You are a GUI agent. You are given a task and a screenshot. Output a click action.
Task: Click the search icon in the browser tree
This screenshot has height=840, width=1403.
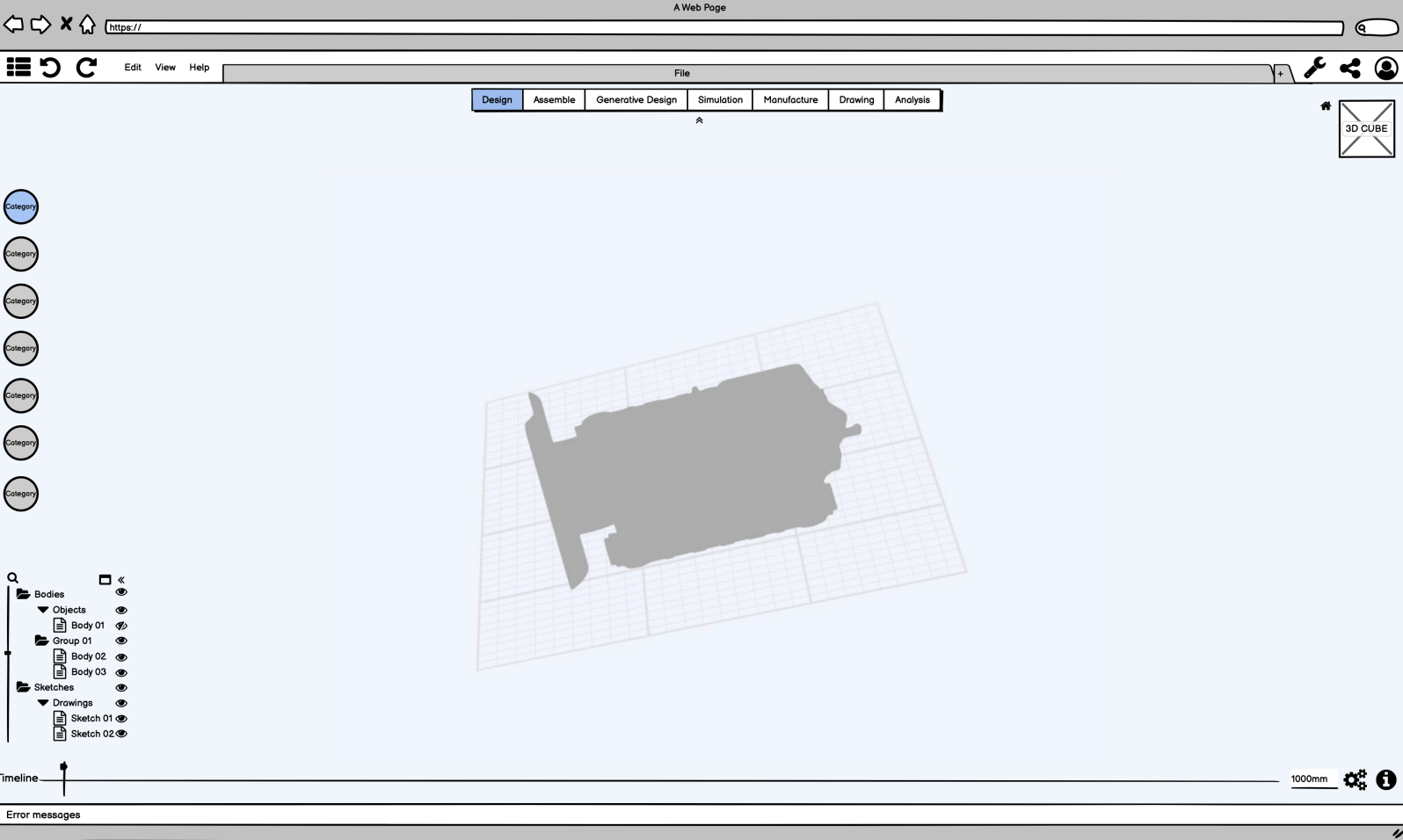pyautogui.click(x=13, y=578)
